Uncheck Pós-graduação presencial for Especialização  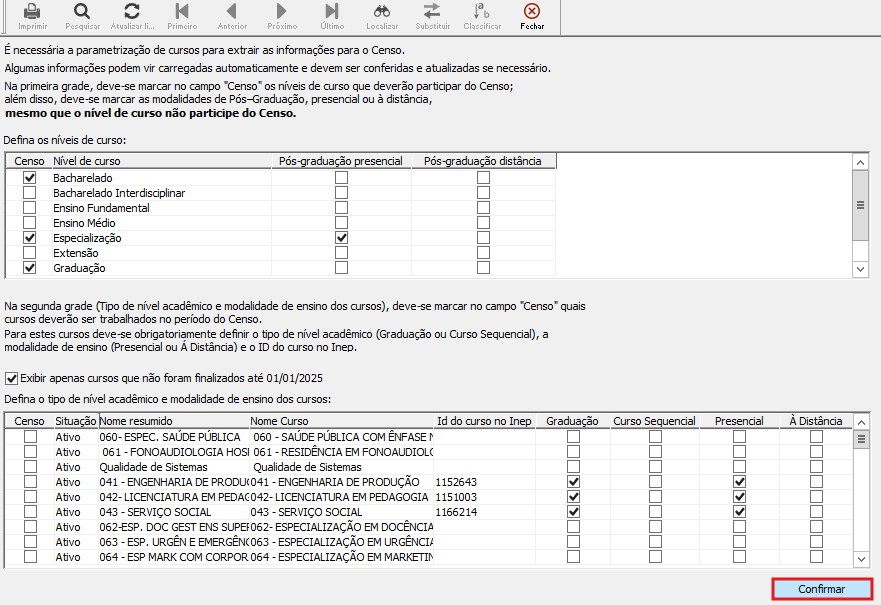[341, 238]
